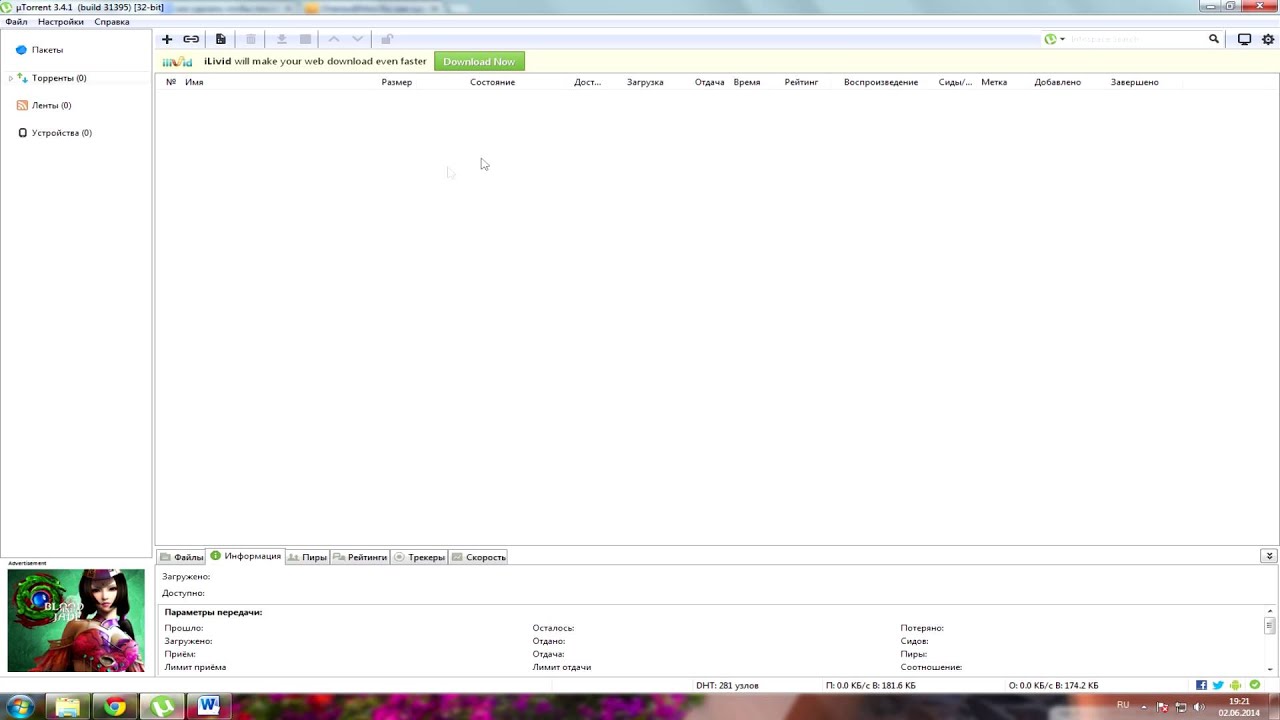Open search provider dropdown arrow
Image resolution: width=1280 pixels, height=720 pixels.
point(1062,40)
